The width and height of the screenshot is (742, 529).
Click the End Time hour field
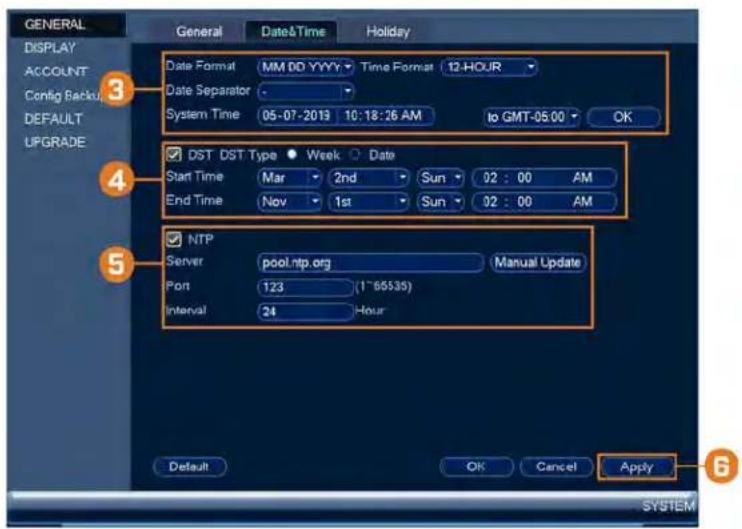pos(489,202)
